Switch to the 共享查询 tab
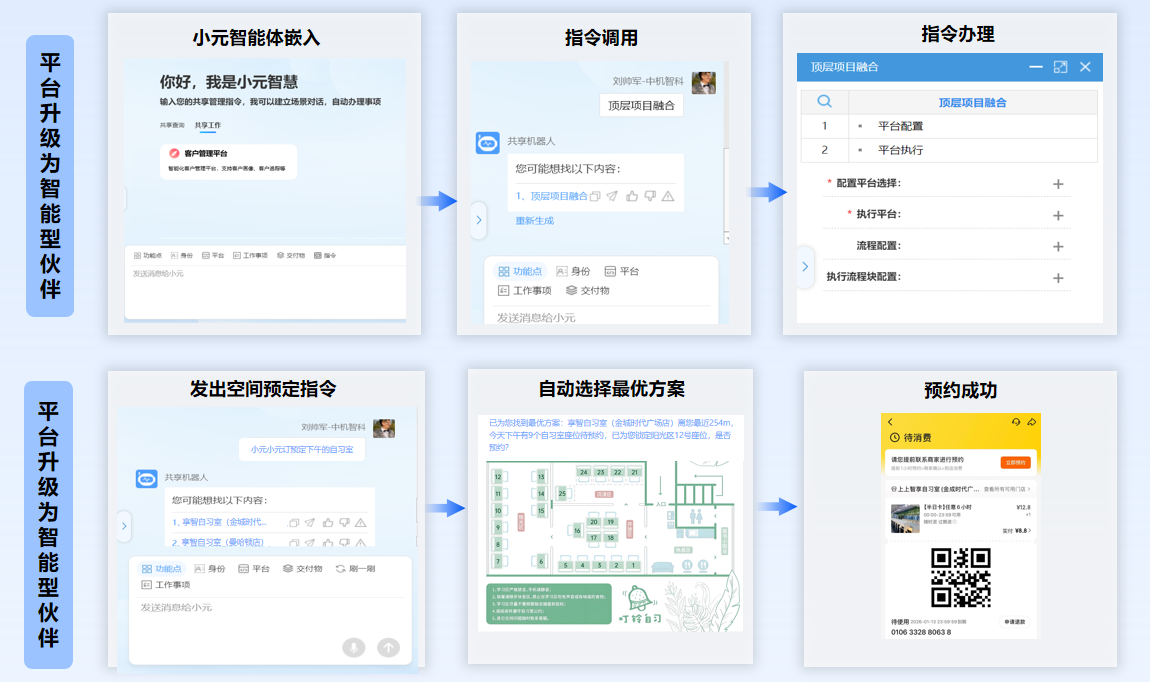 (172, 125)
